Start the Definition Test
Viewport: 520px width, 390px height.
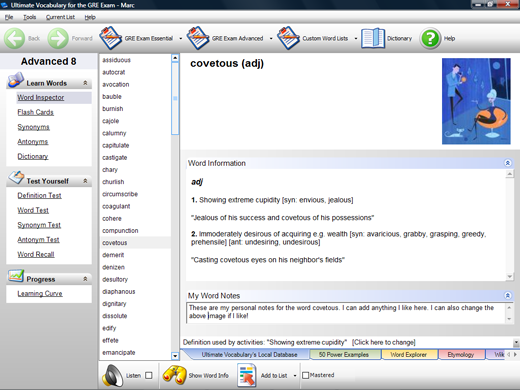click(39, 196)
